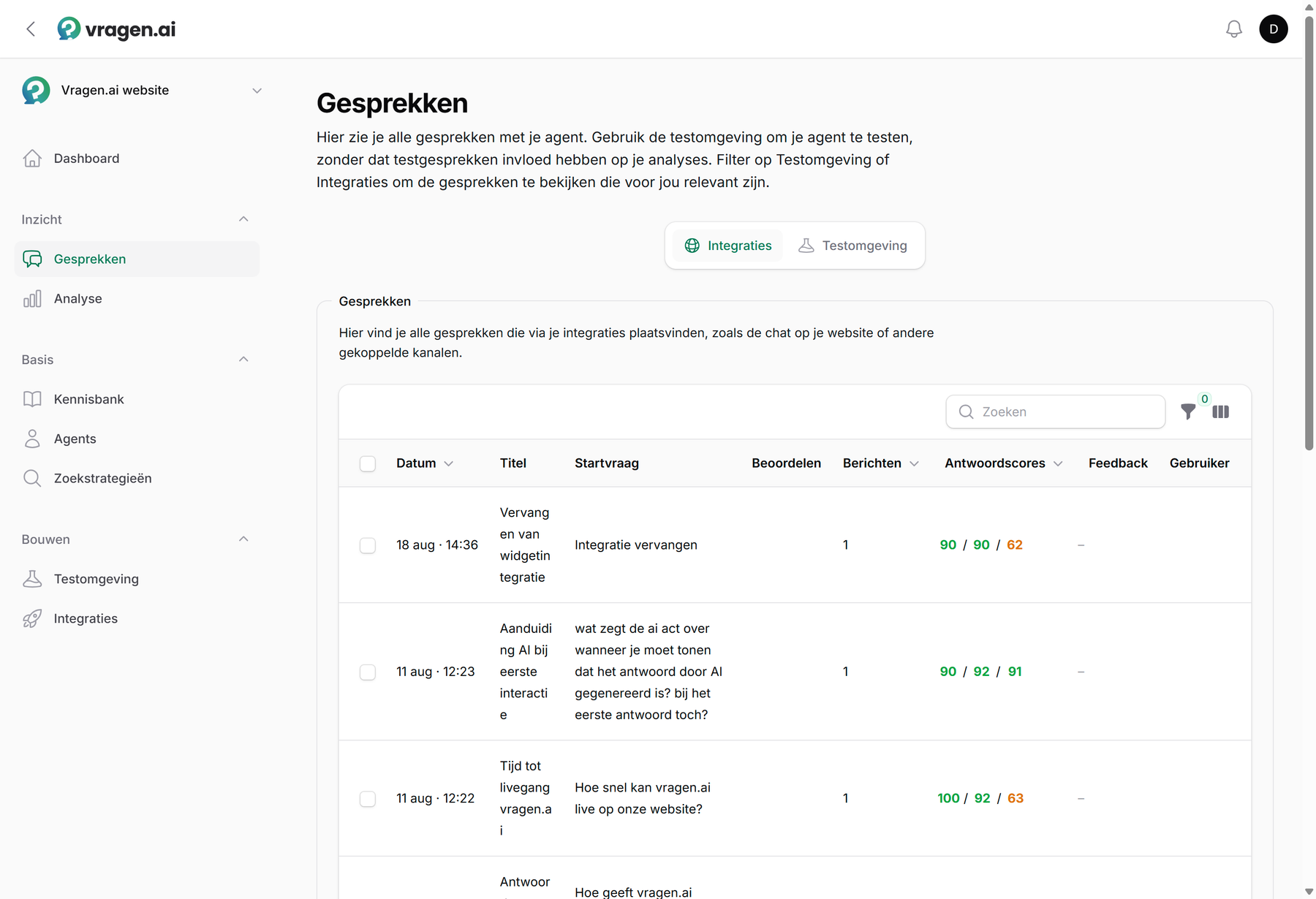Click the 'Integratie vervangen' start question
1316x899 pixels.
point(636,545)
